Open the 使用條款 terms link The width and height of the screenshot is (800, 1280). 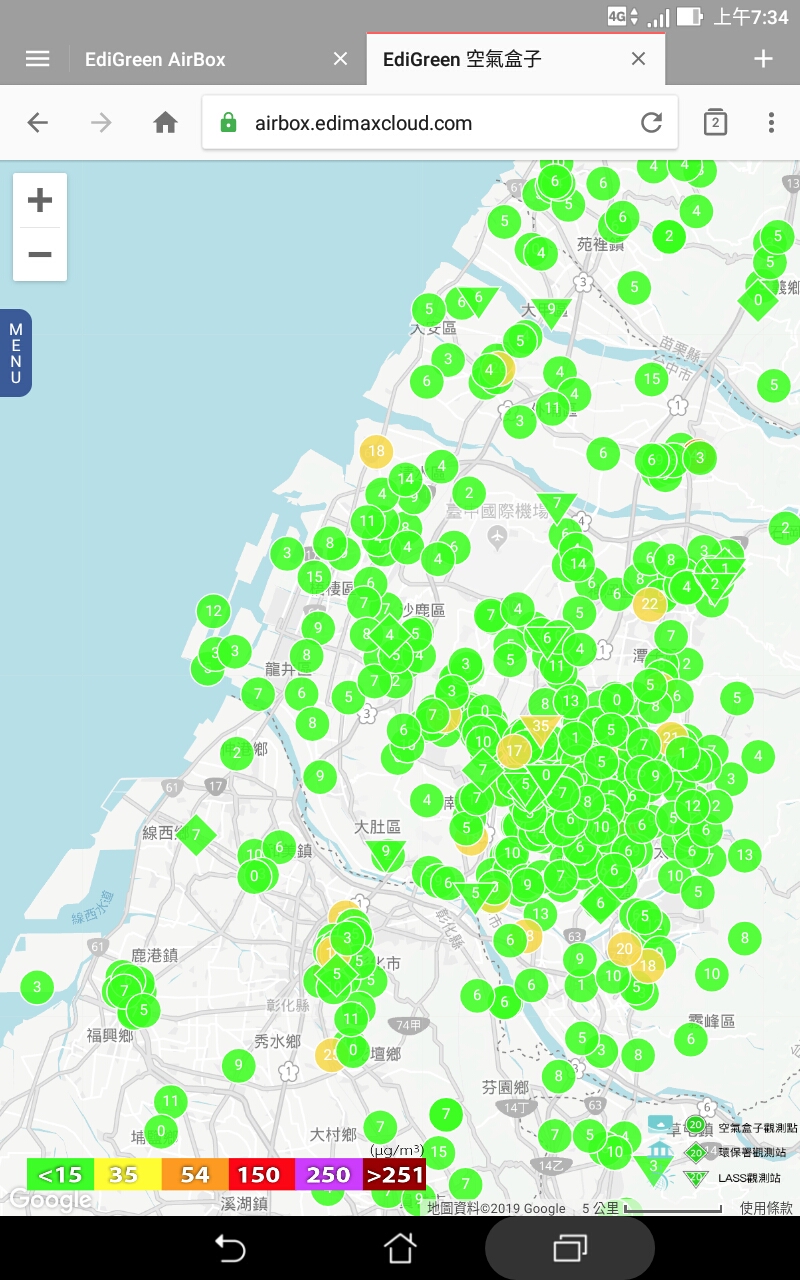(766, 1208)
